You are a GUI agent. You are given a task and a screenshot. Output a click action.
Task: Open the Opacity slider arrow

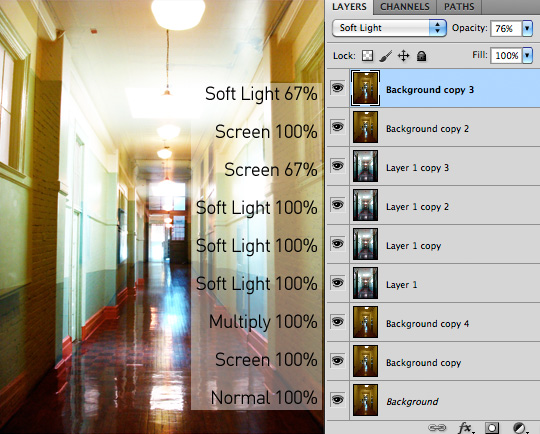527,28
